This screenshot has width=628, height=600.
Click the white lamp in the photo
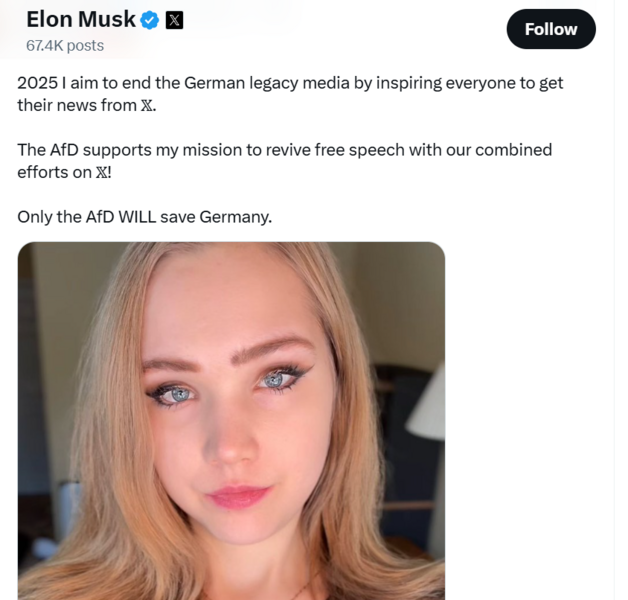point(428,400)
